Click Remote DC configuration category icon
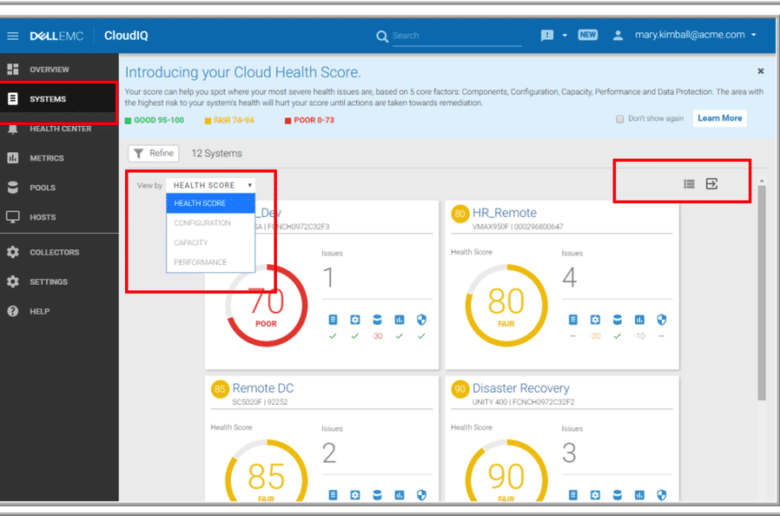Image resolution: width=780 pixels, height=516 pixels. point(355,495)
